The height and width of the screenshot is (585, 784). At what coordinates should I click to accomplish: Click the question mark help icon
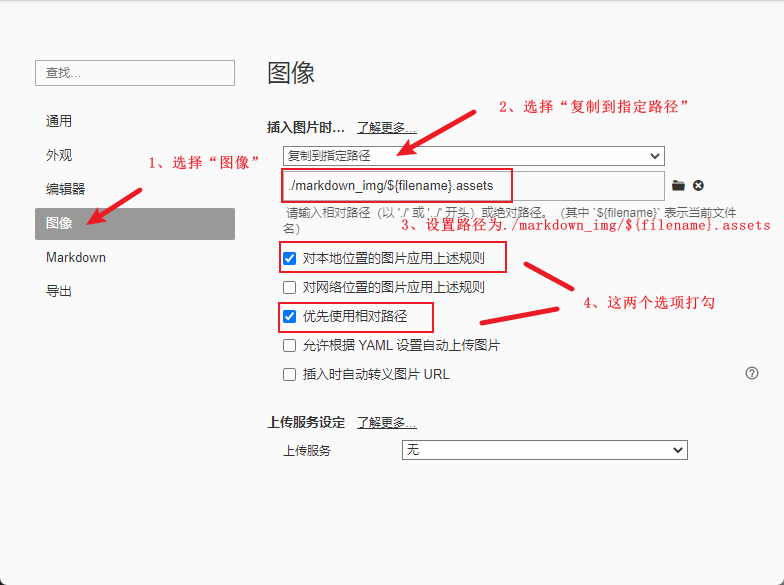pyautogui.click(x=752, y=373)
